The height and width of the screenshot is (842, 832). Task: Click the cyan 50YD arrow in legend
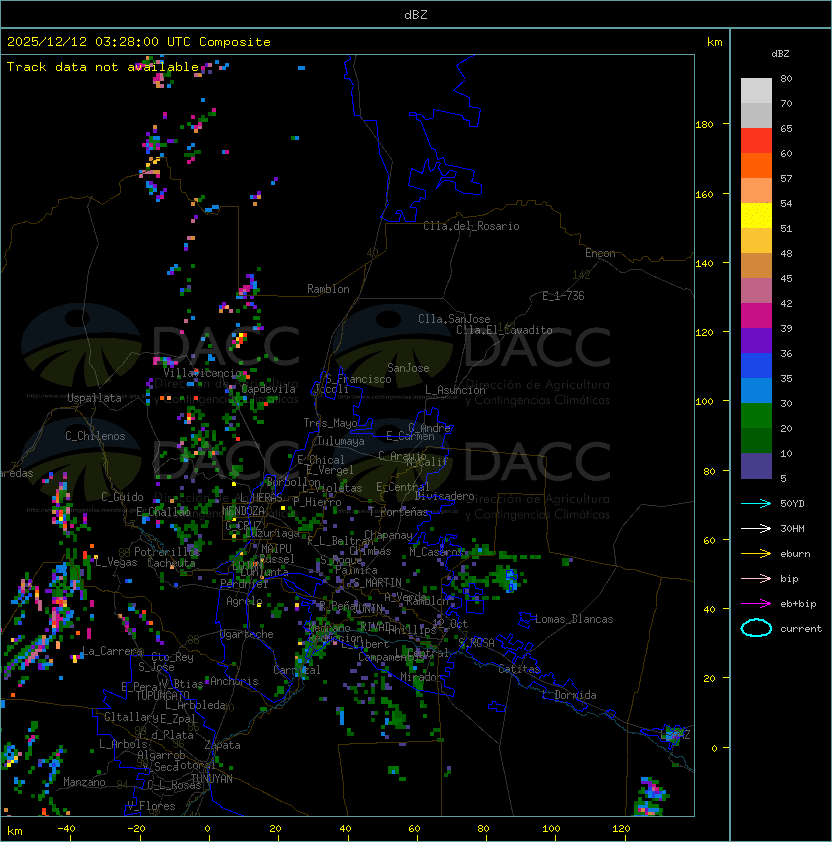756,504
